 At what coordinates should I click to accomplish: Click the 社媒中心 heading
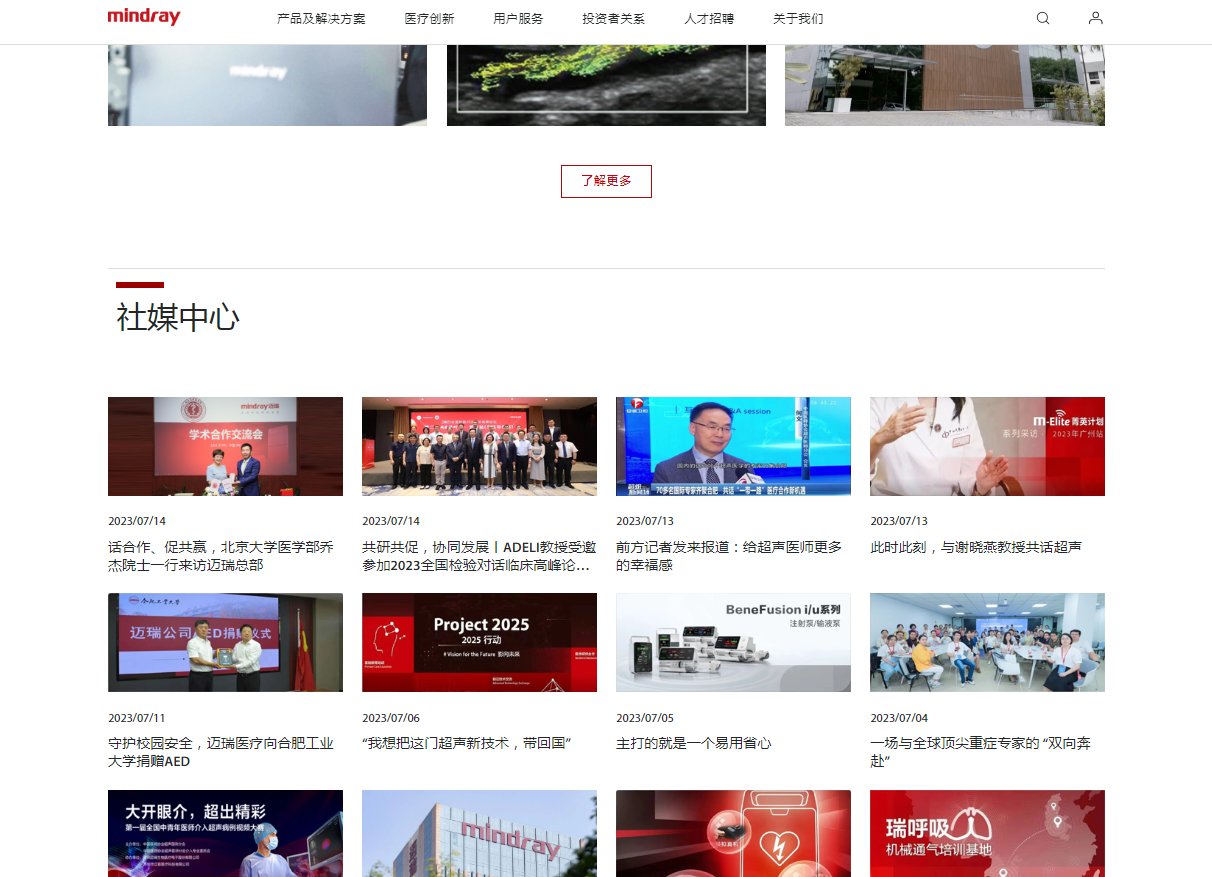coord(178,318)
